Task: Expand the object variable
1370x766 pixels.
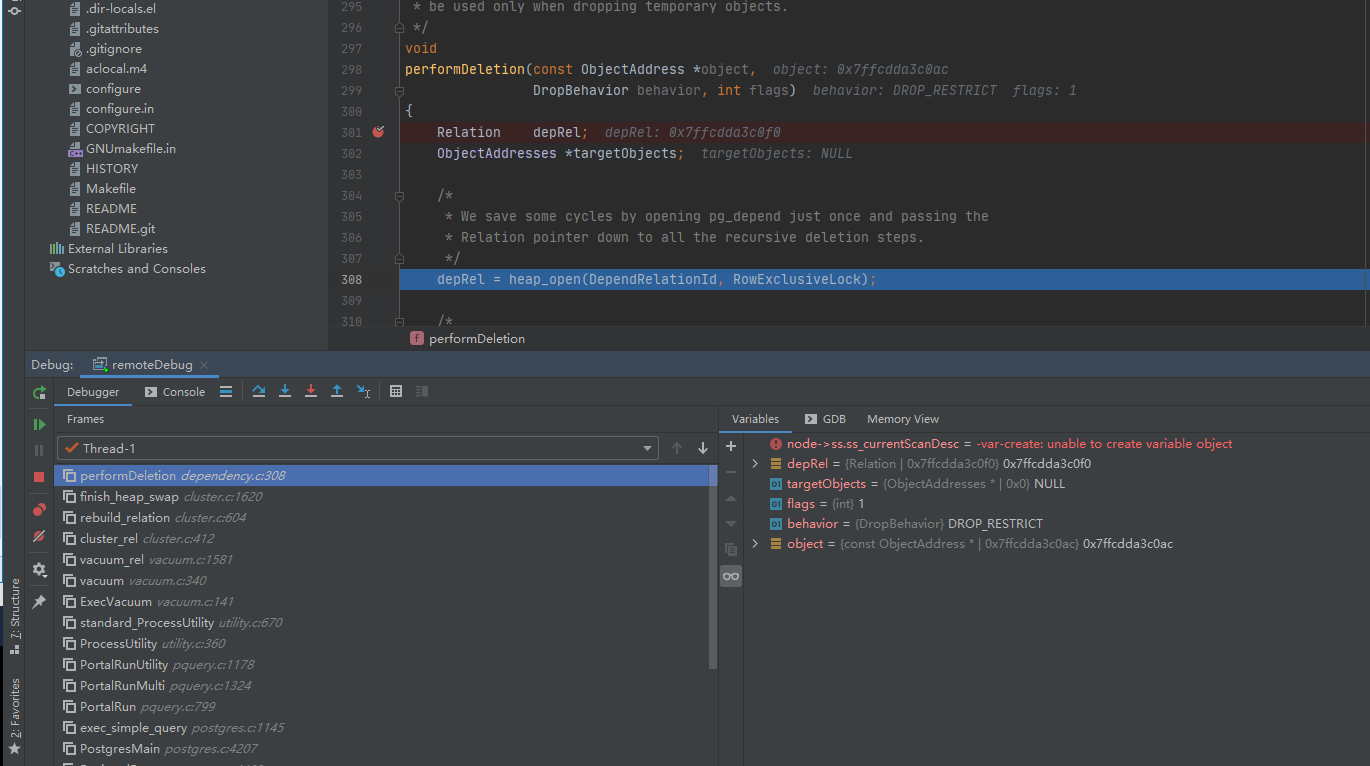Action: click(x=755, y=544)
